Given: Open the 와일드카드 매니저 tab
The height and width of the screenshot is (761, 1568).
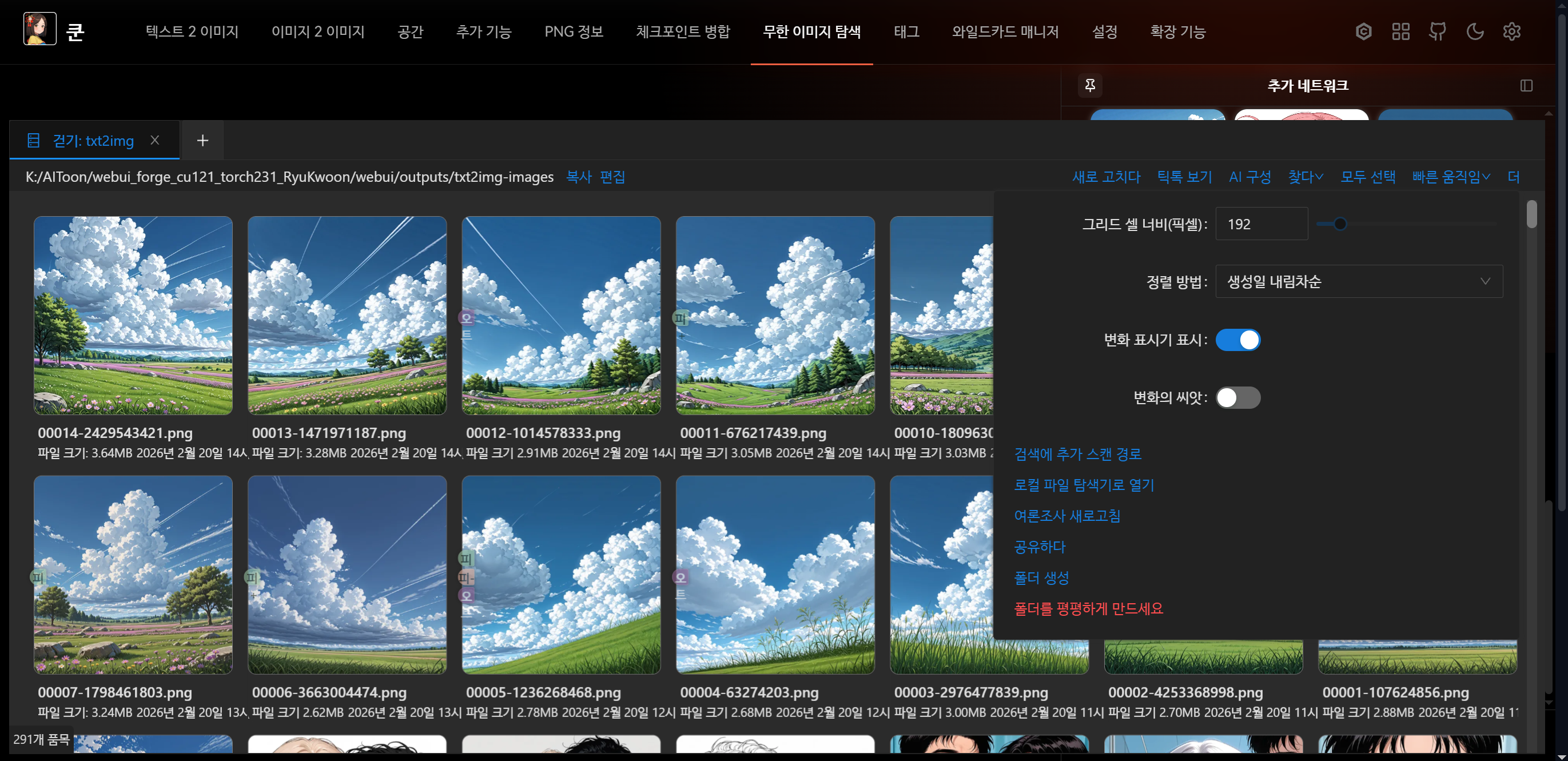Looking at the screenshot, I should 1005,31.
